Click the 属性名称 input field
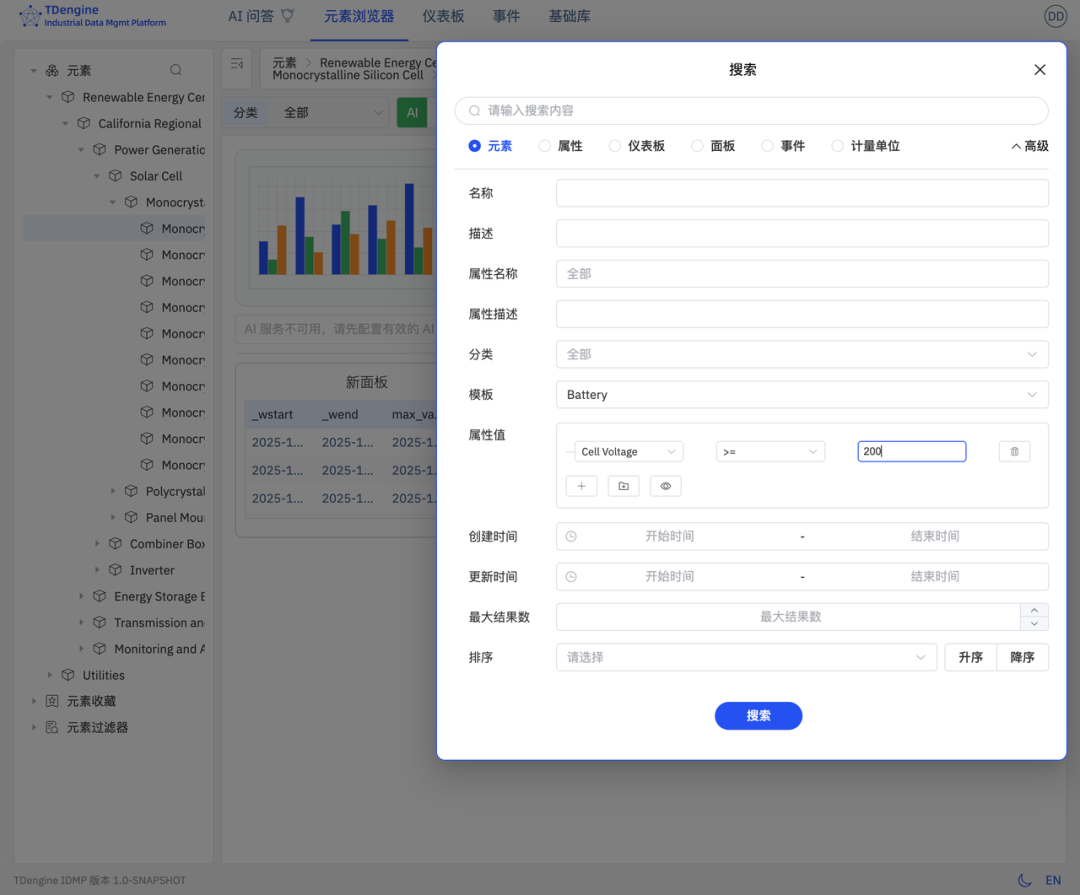This screenshot has height=895, width=1080. (802, 274)
